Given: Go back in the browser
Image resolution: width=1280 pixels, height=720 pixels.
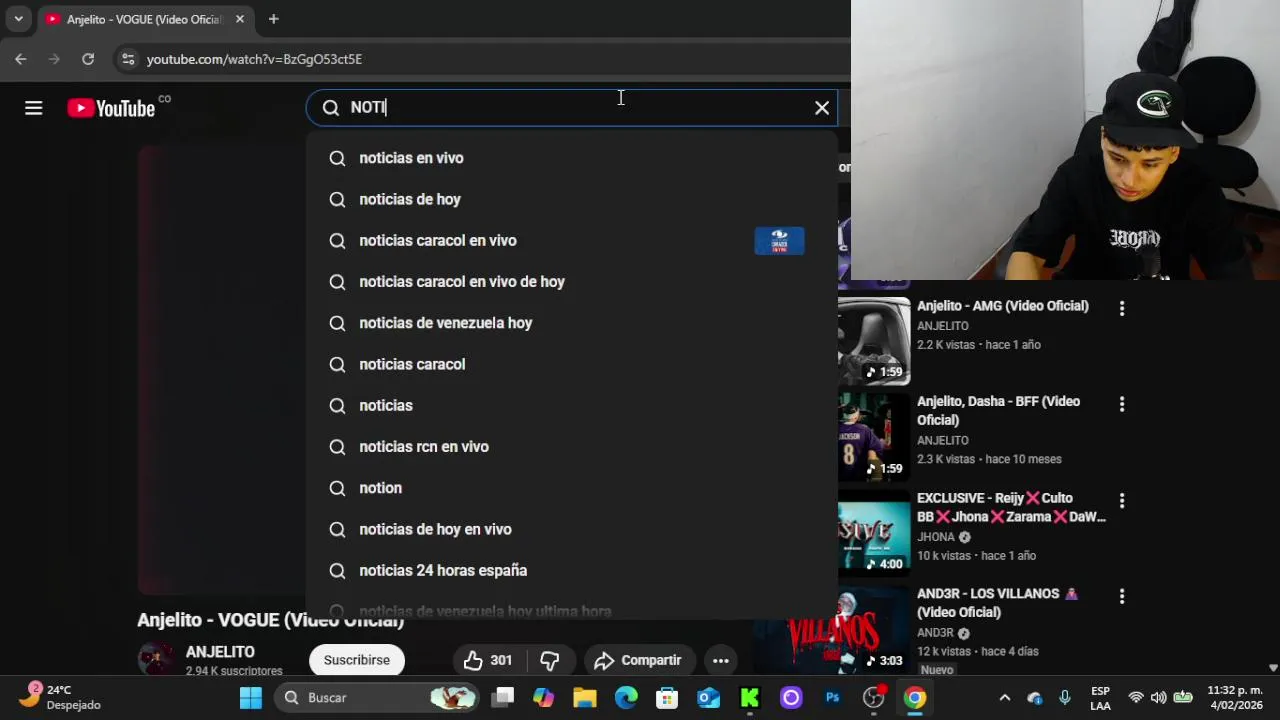Looking at the screenshot, I should (21, 59).
